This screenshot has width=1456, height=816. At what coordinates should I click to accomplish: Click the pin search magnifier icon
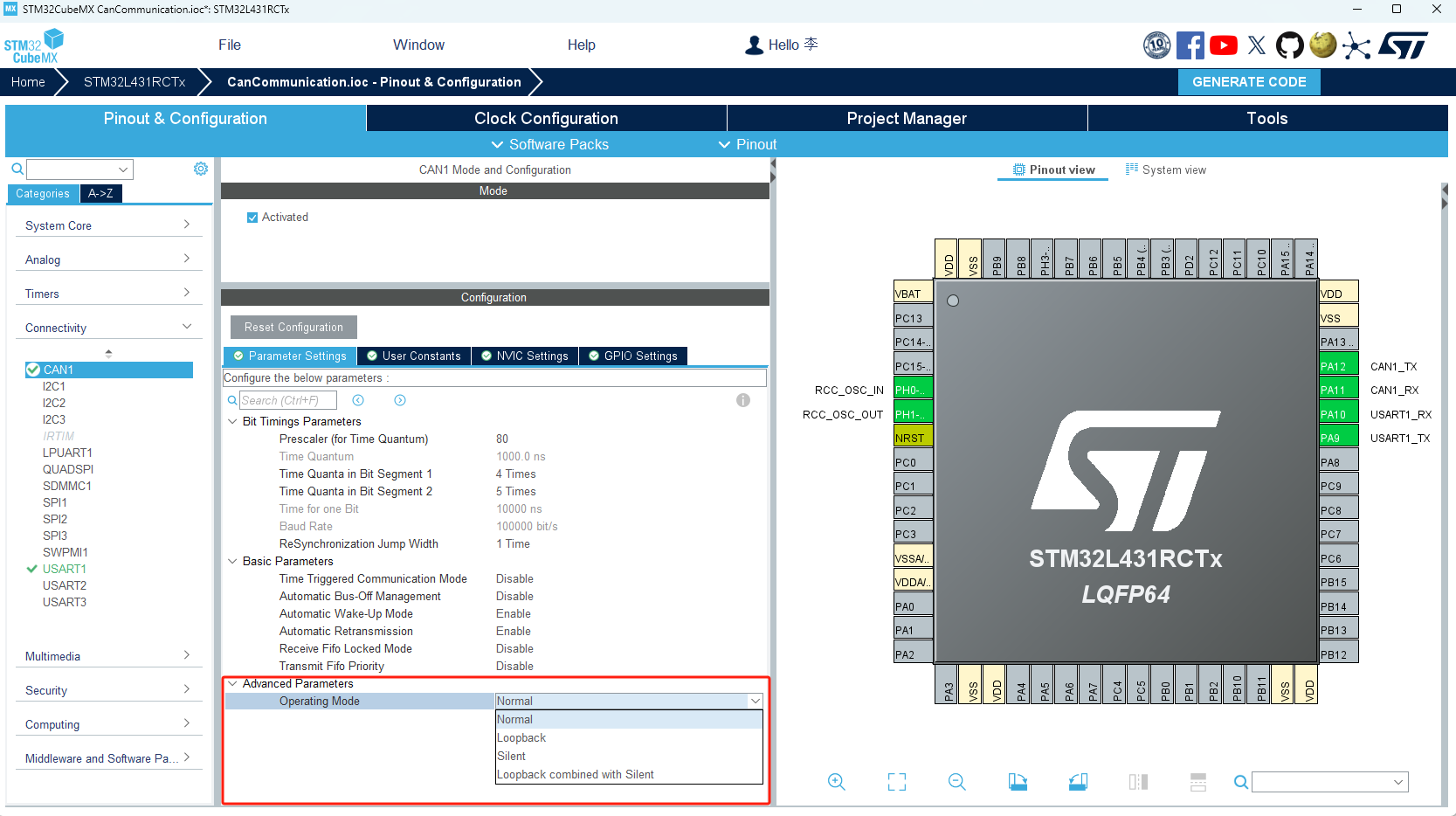click(1240, 782)
